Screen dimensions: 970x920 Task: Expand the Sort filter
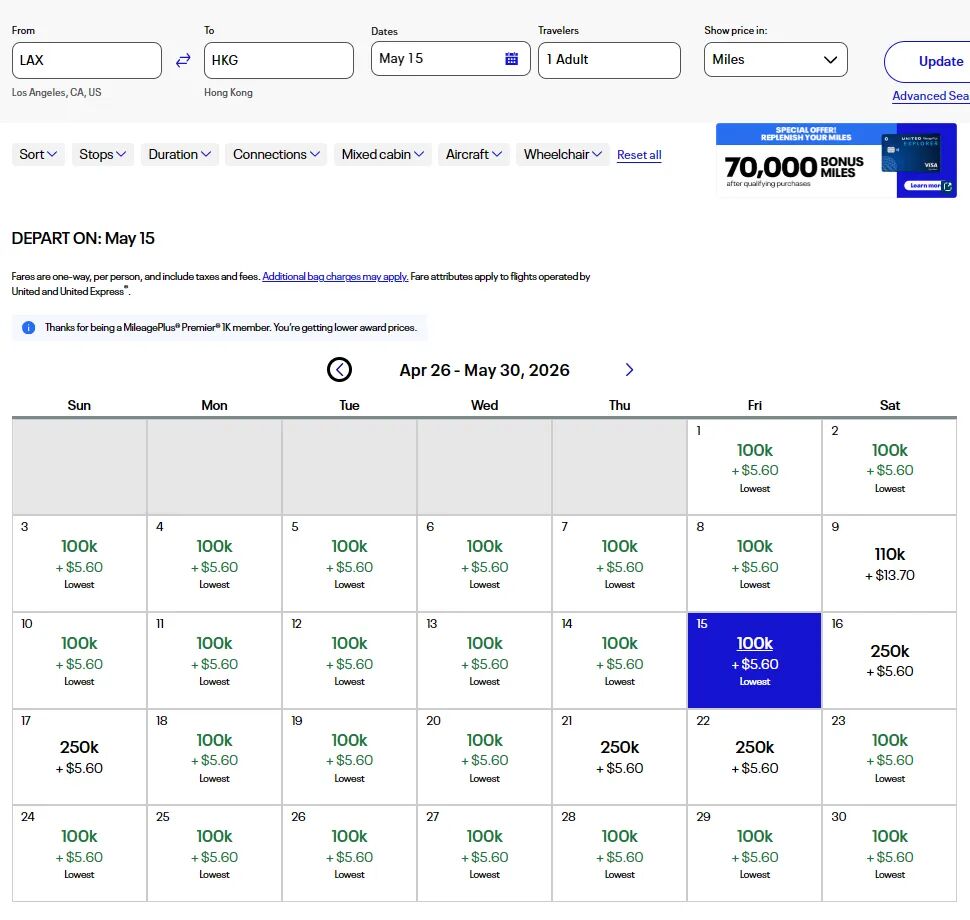click(x=38, y=154)
